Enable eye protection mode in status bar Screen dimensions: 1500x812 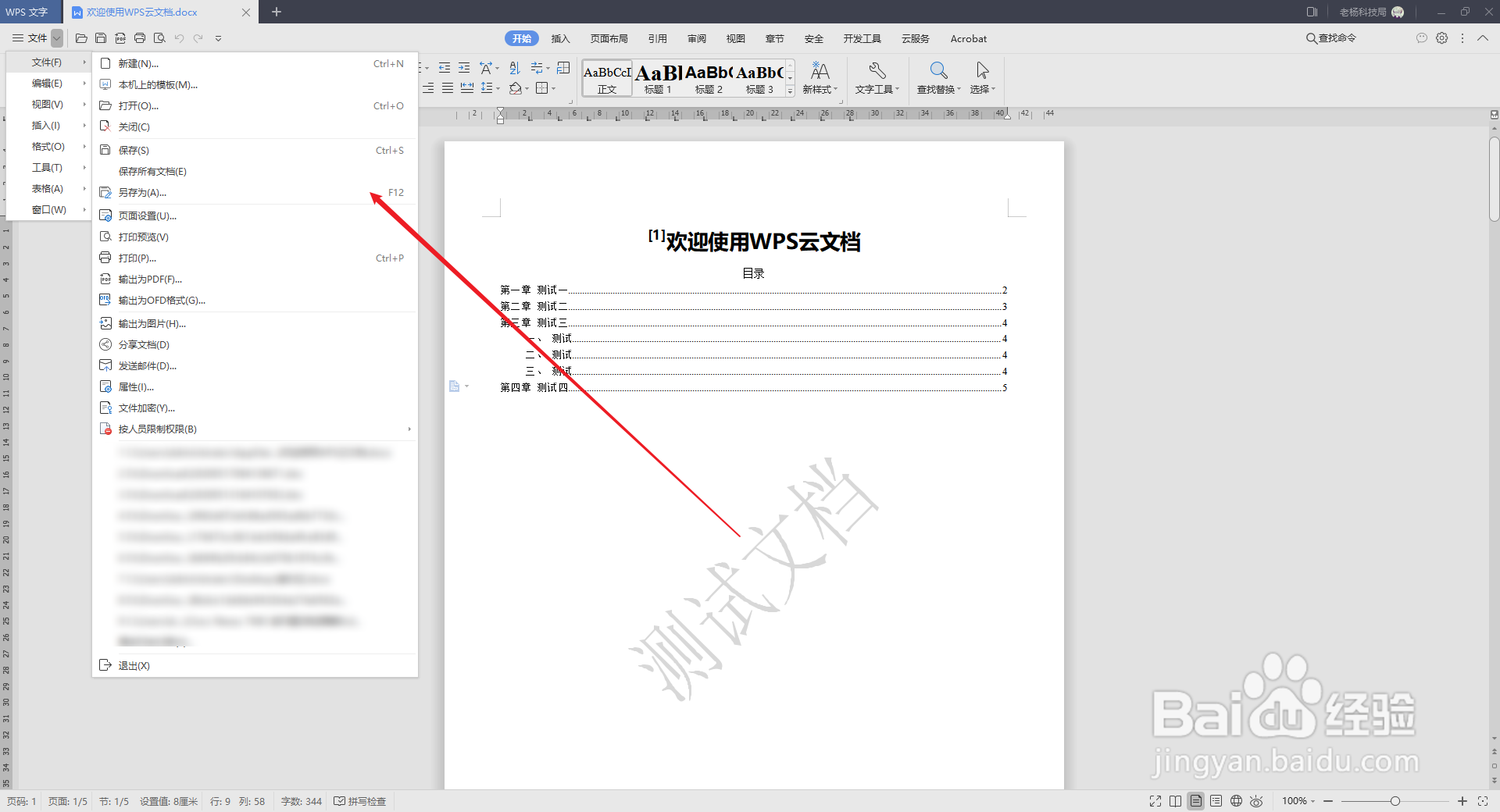(x=1257, y=801)
